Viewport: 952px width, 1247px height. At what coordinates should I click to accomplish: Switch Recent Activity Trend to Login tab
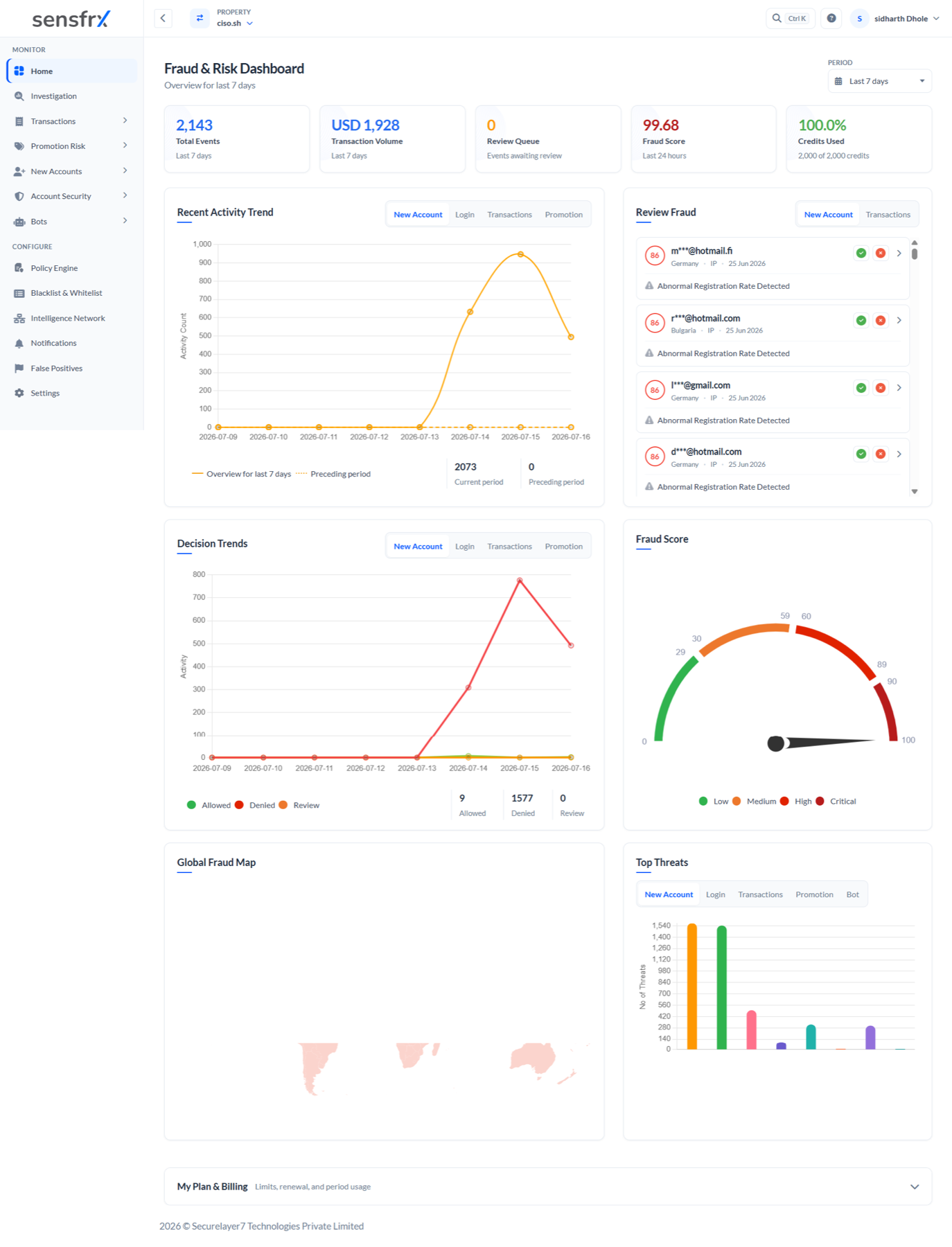click(464, 215)
